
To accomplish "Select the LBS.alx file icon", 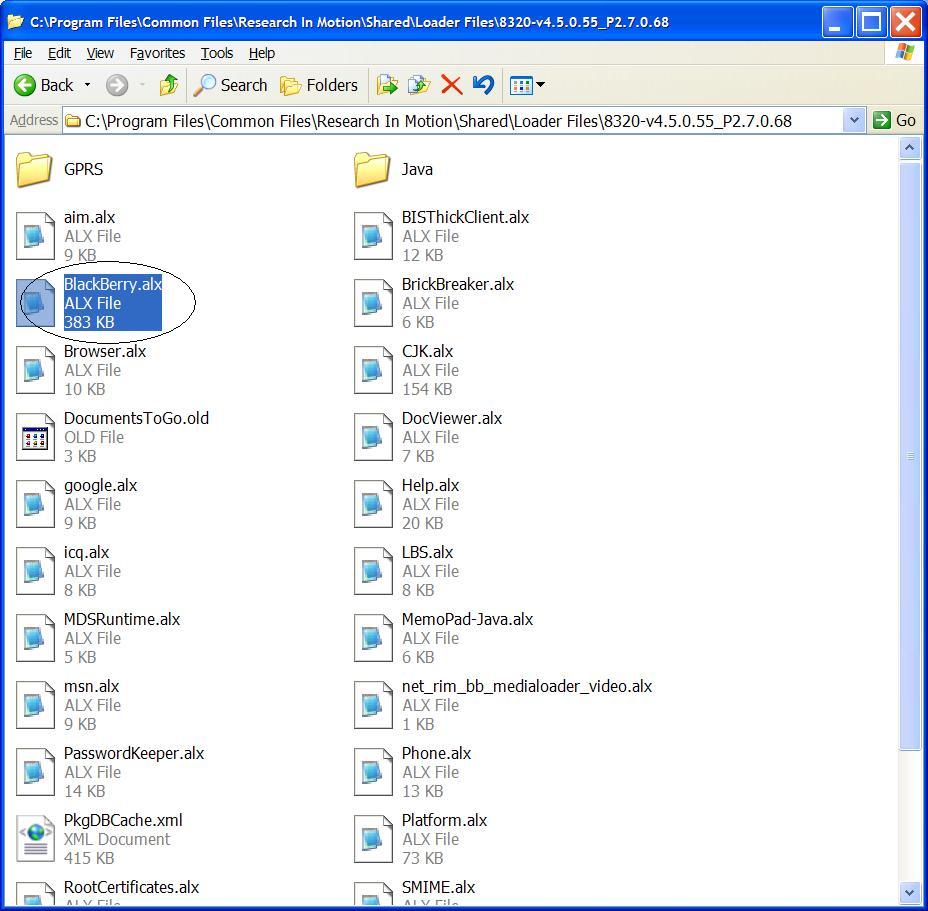I will [373, 571].
